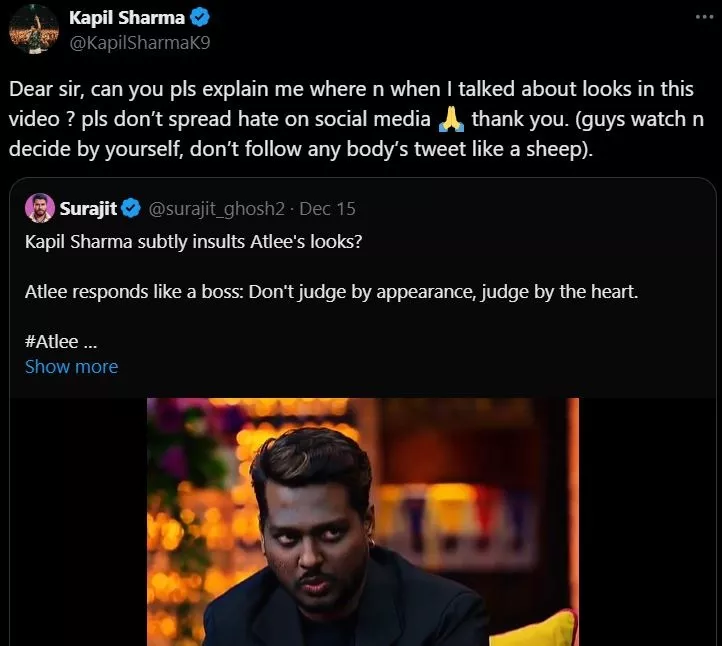Open the tweet's three-dot more options menu
The width and height of the screenshot is (722, 646).
click(x=700, y=18)
